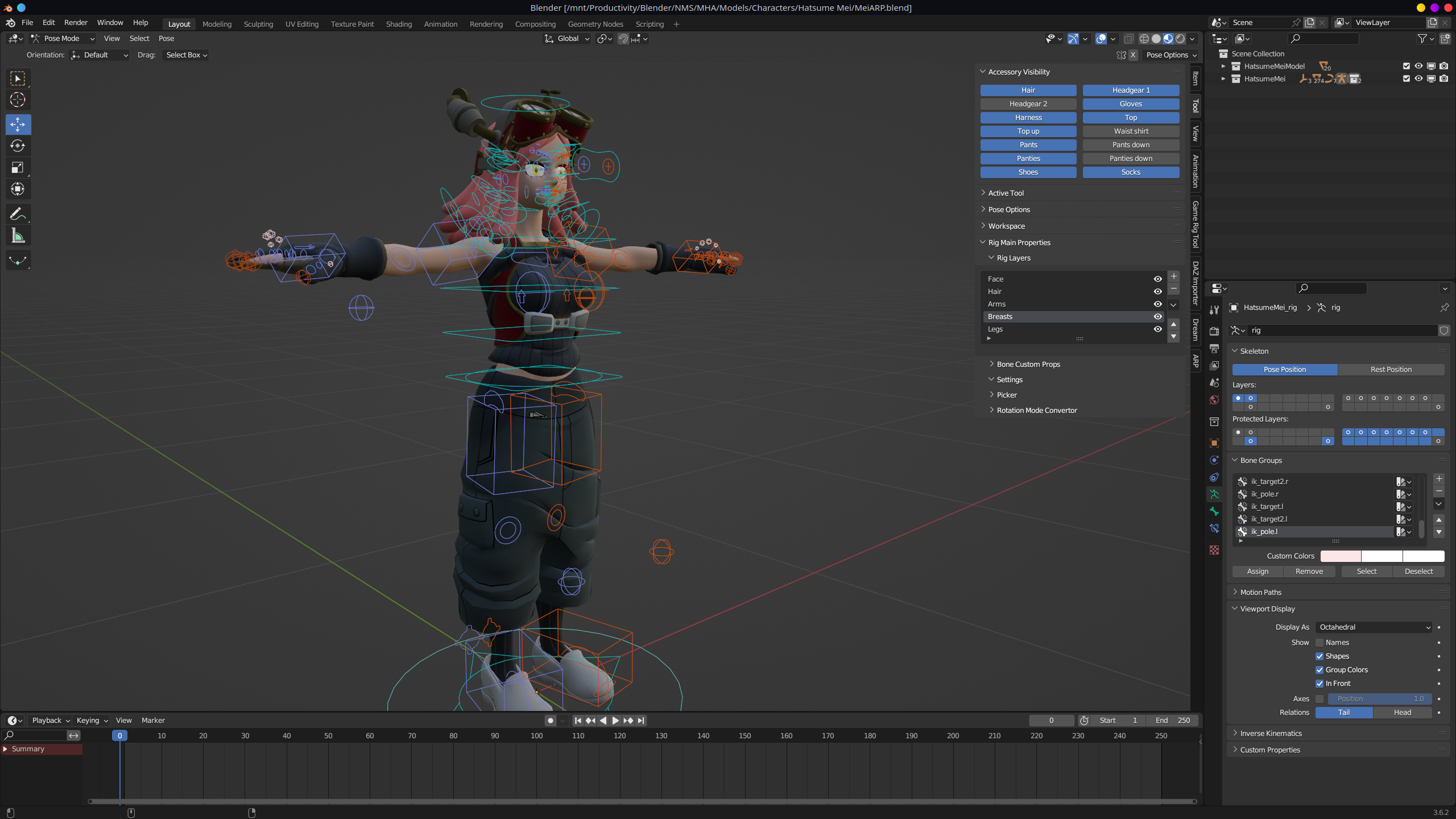Open the Bone Constraints properties tab

pos(1214,528)
